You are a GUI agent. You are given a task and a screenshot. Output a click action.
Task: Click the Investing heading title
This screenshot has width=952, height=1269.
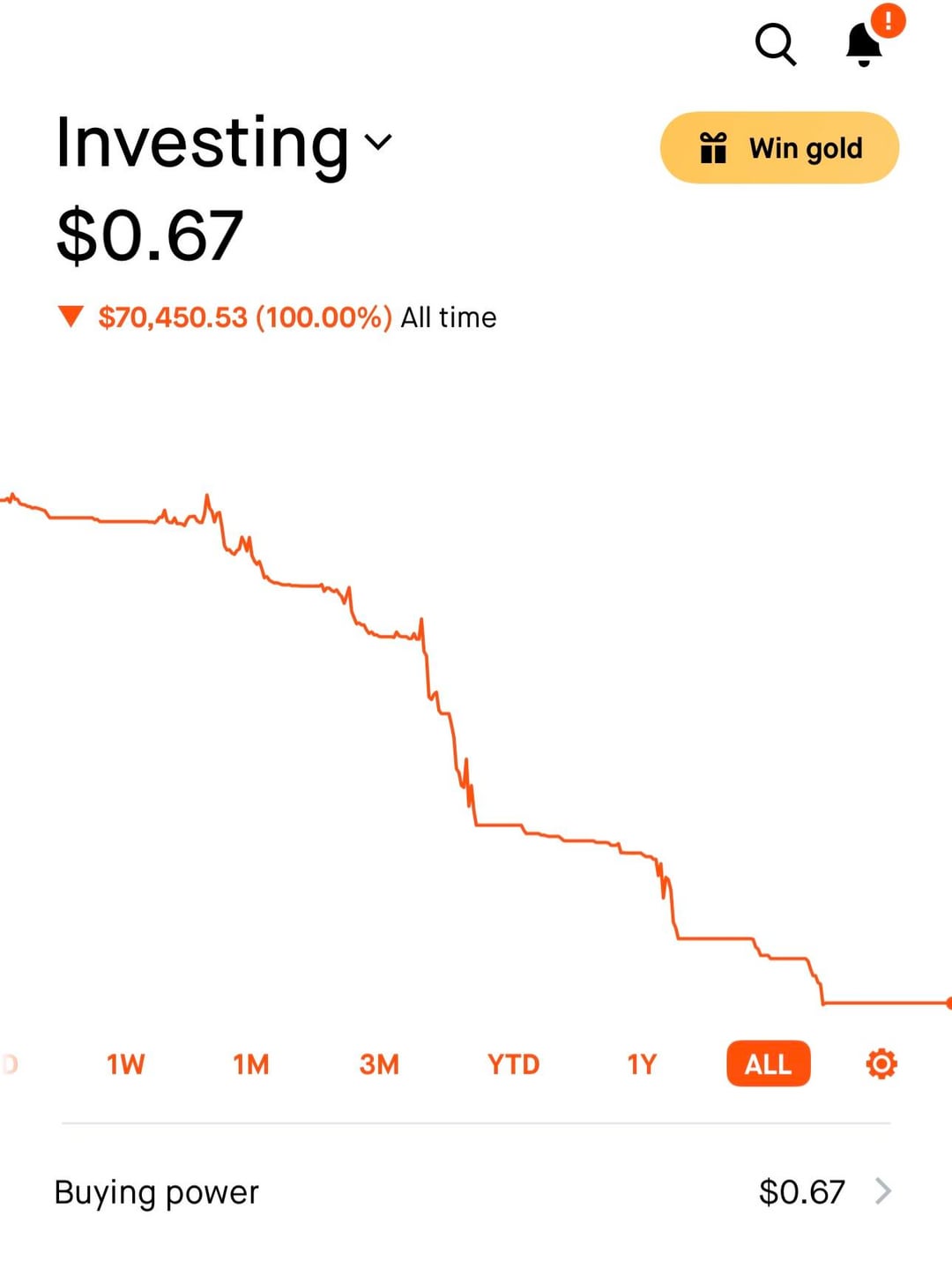(x=203, y=143)
